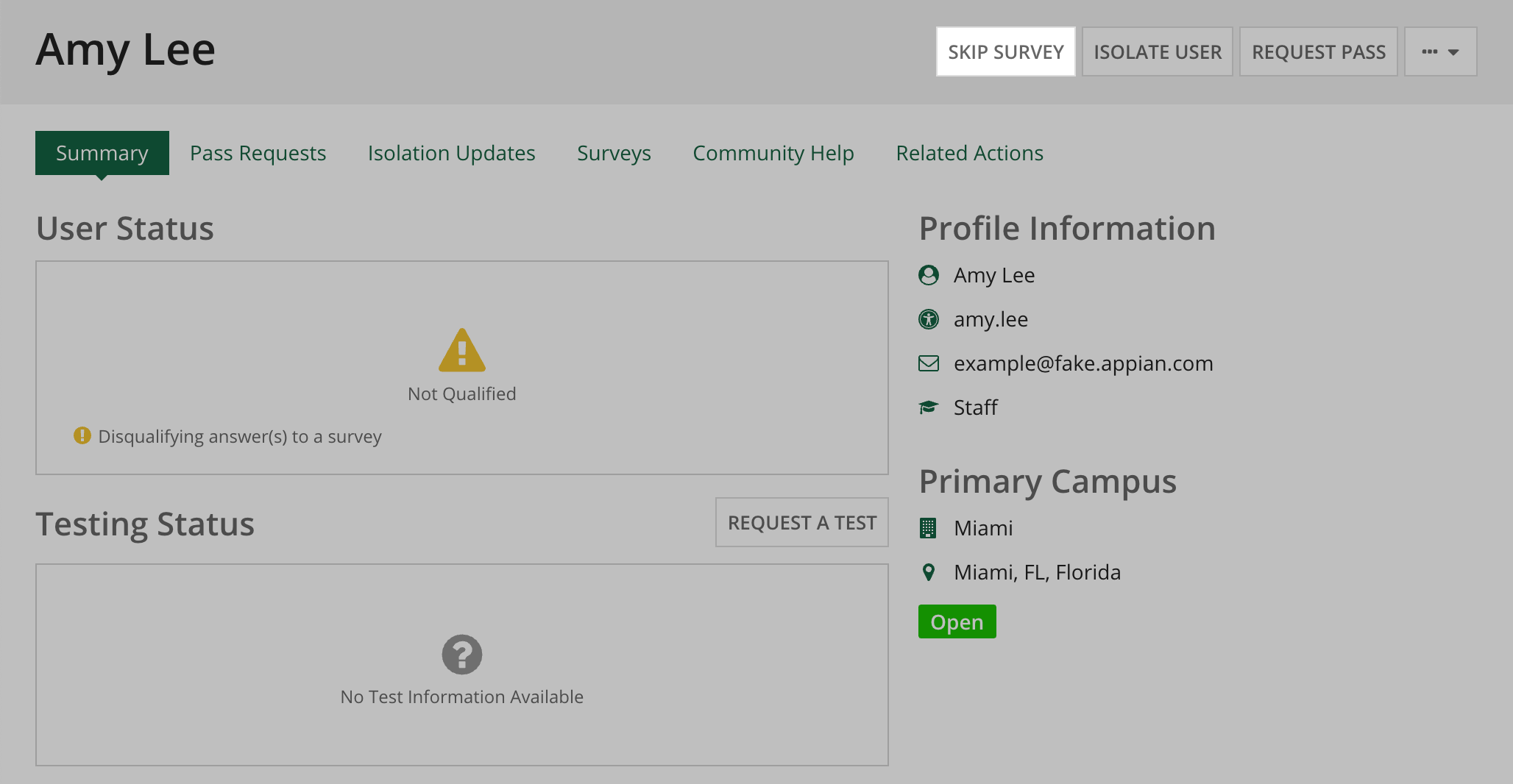Click 'Amy Lee' name in Profile Information
Screen dimensions: 1513x784
click(x=994, y=275)
